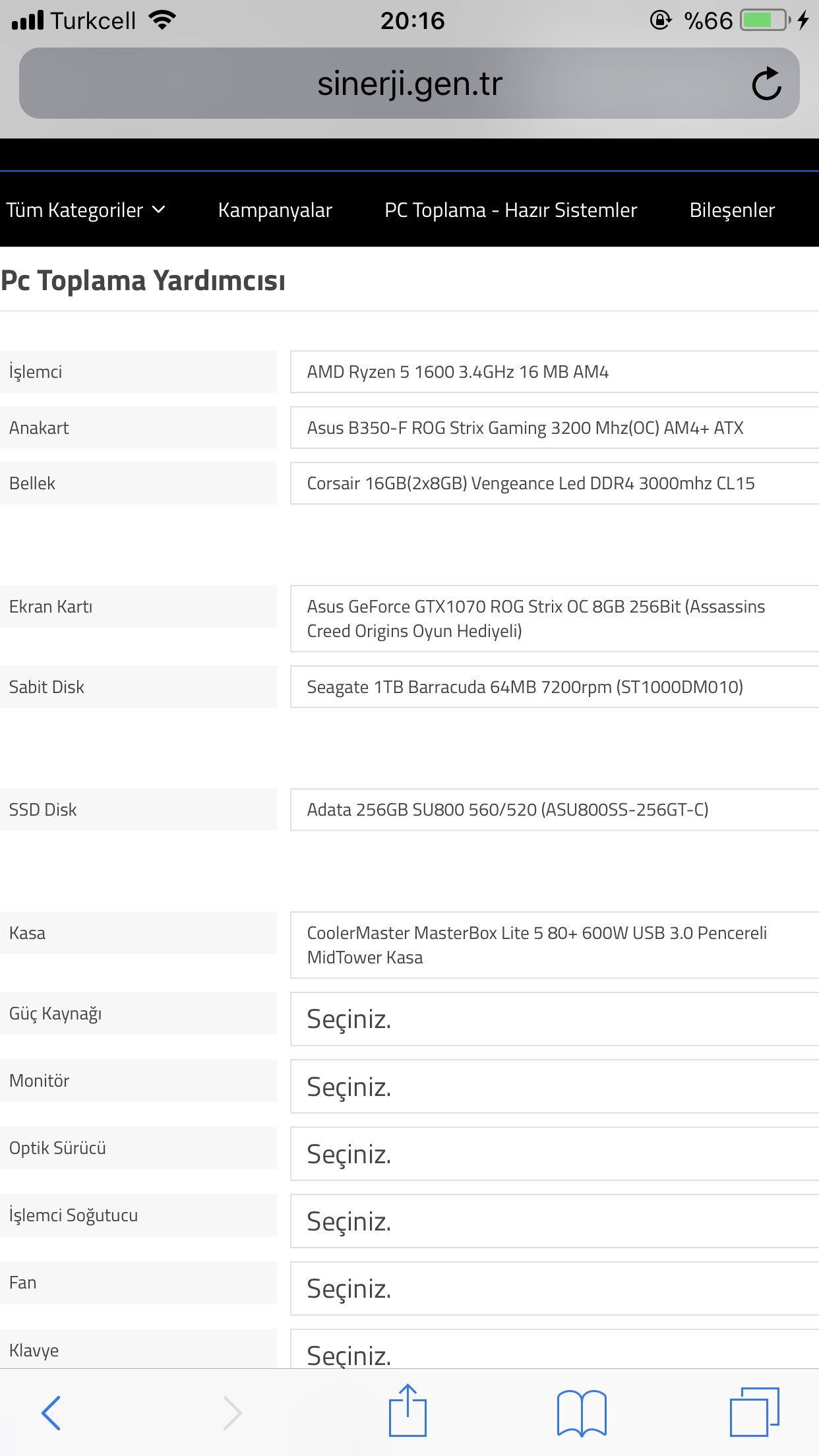
Task: Tap the sinerji.gen.tr address bar
Action: 409,84
